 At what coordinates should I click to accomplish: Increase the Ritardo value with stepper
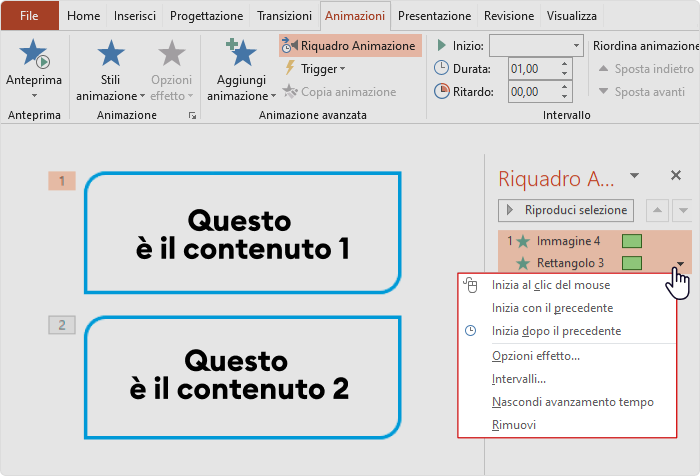(x=565, y=87)
